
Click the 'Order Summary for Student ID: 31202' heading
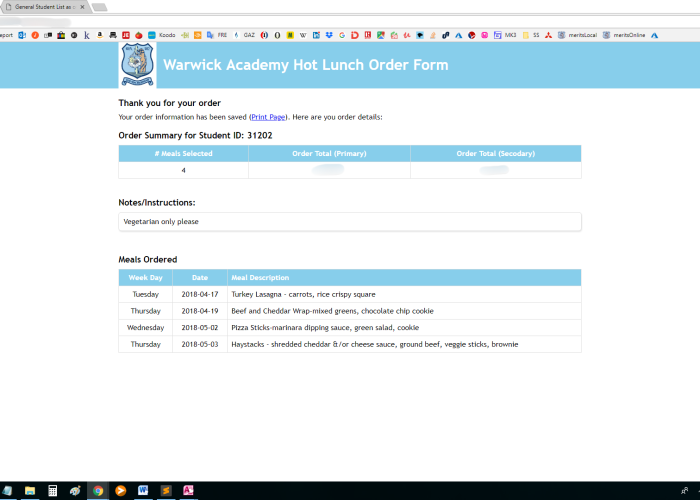195,135
